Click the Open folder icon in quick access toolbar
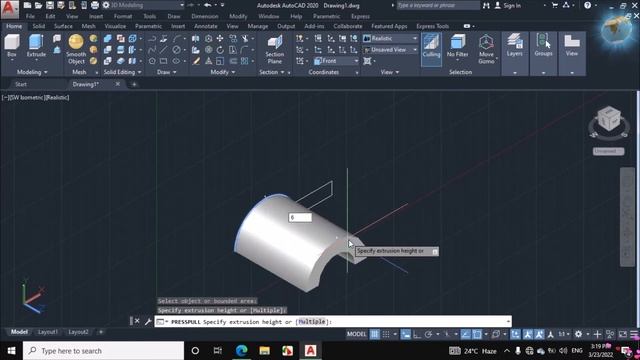The image size is (640, 360). 38,5
